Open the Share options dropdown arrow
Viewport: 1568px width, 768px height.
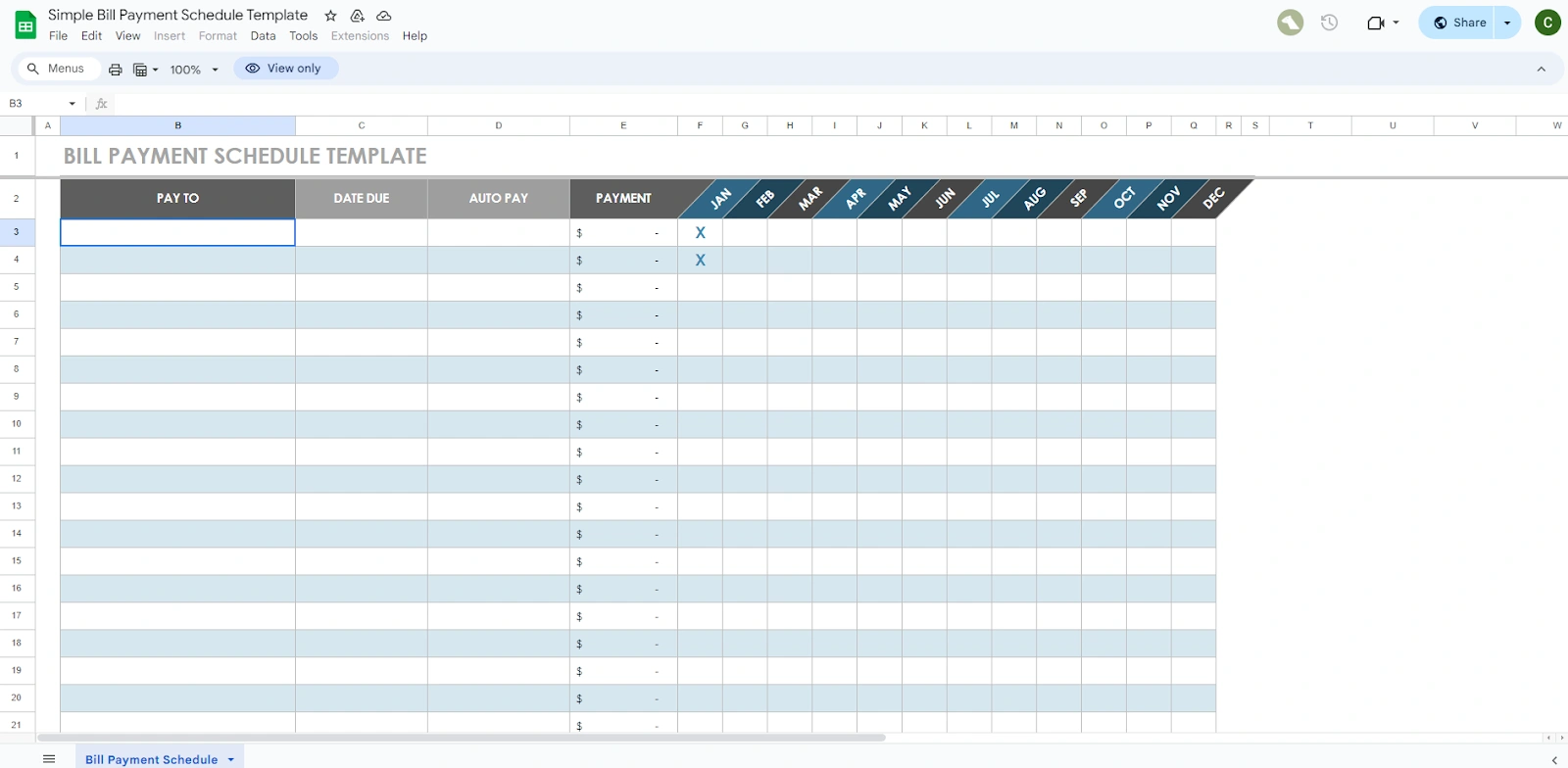(1507, 23)
